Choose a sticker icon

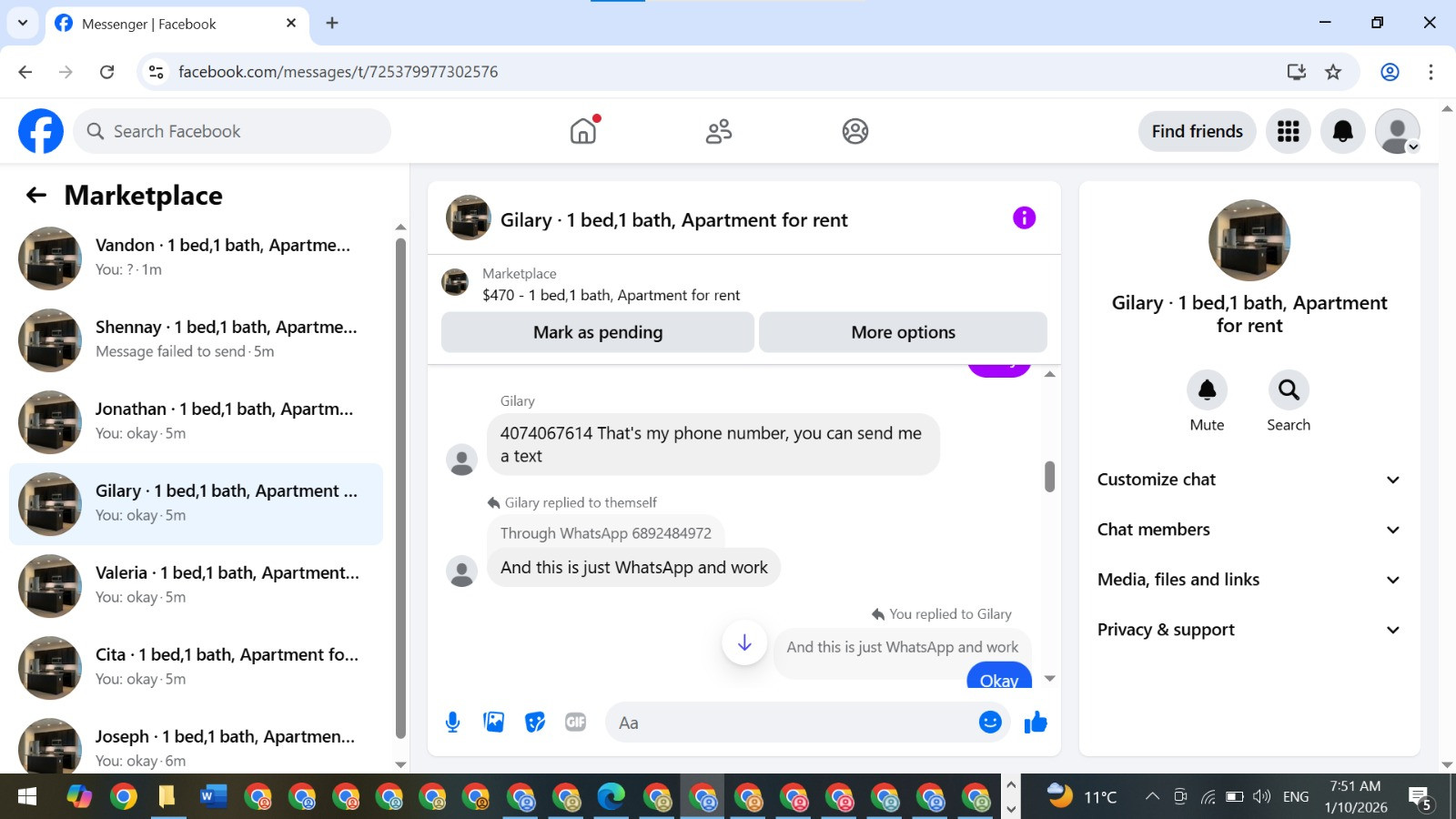(x=535, y=723)
